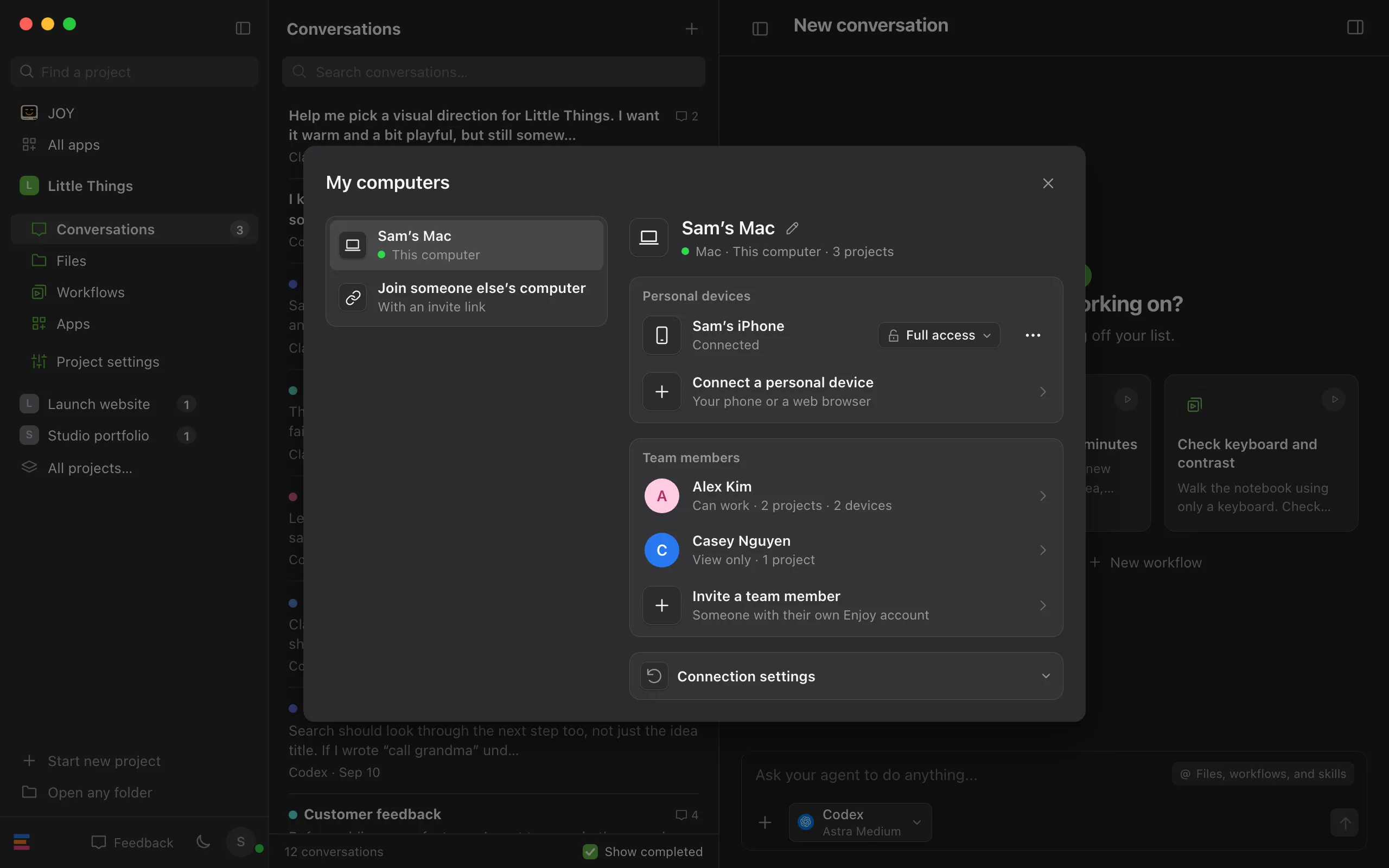Click the link icon for Join someone else's computer
Screen dimensions: 1389x868
click(353, 297)
